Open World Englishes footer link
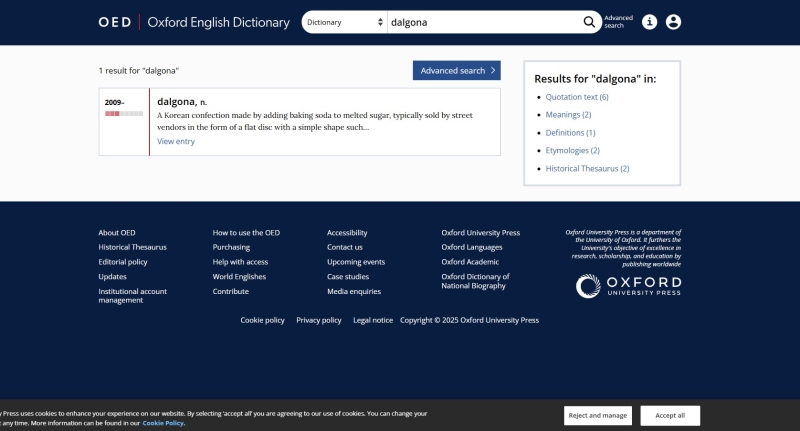The image size is (800, 431). click(x=239, y=276)
